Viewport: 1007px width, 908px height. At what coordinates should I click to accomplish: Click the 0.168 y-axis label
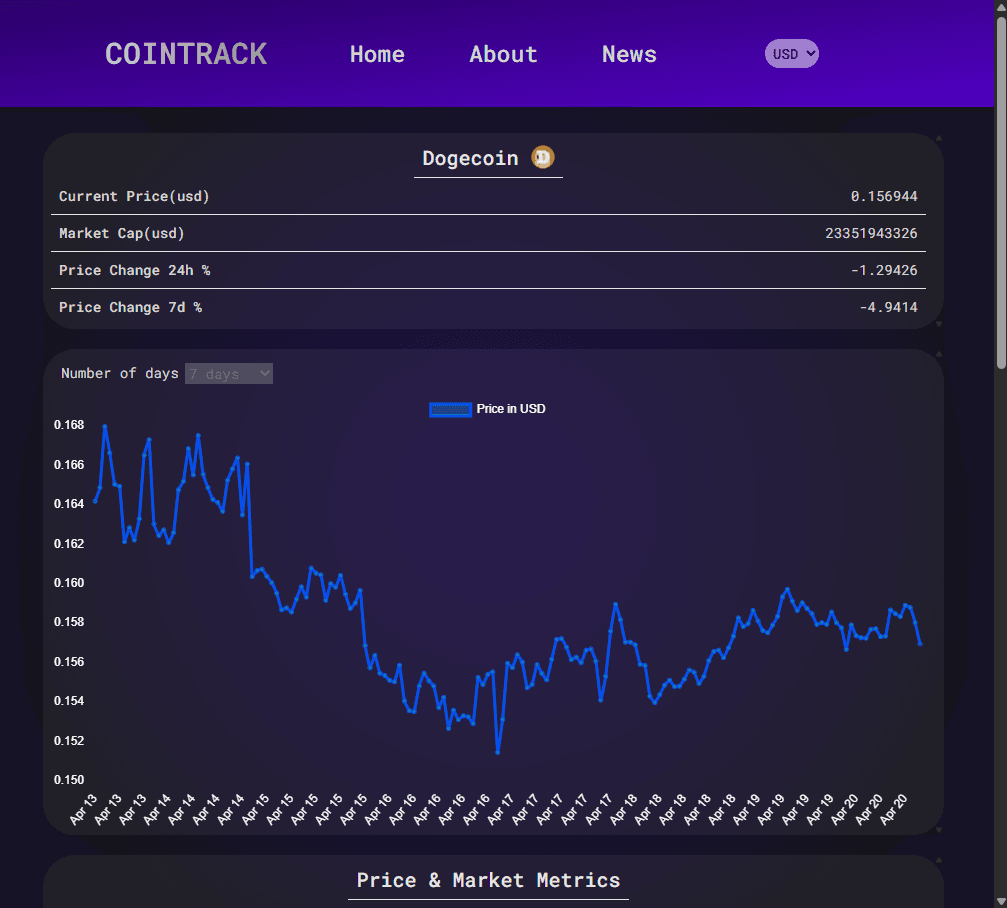click(69, 425)
